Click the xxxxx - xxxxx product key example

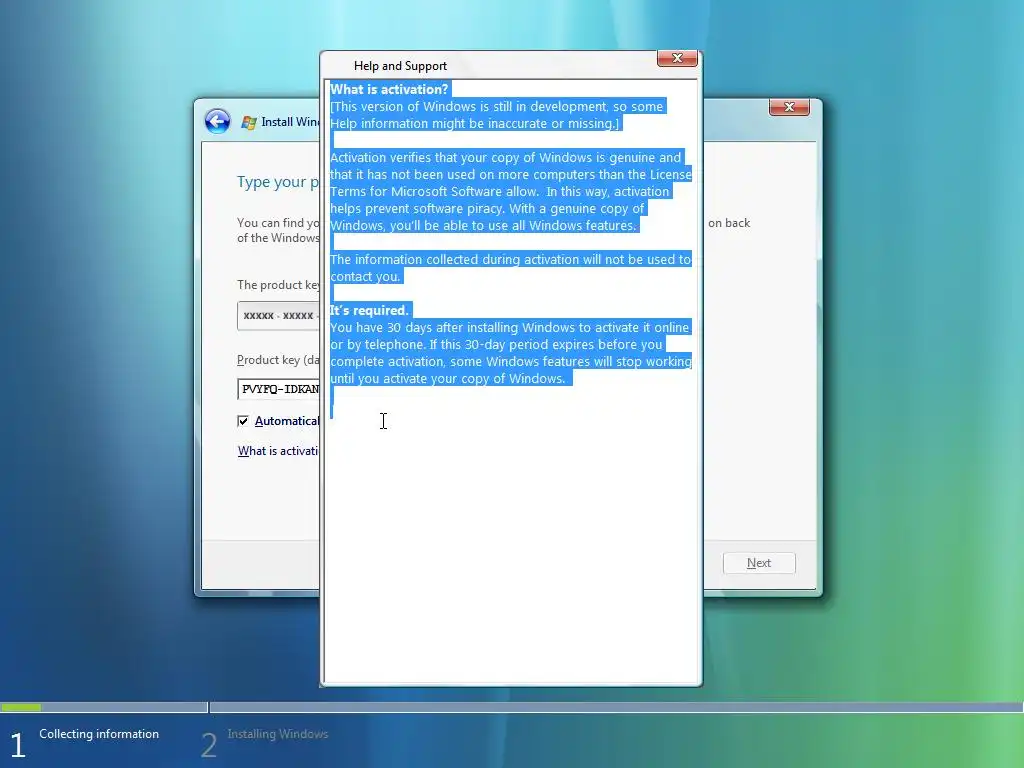tap(279, 315)
